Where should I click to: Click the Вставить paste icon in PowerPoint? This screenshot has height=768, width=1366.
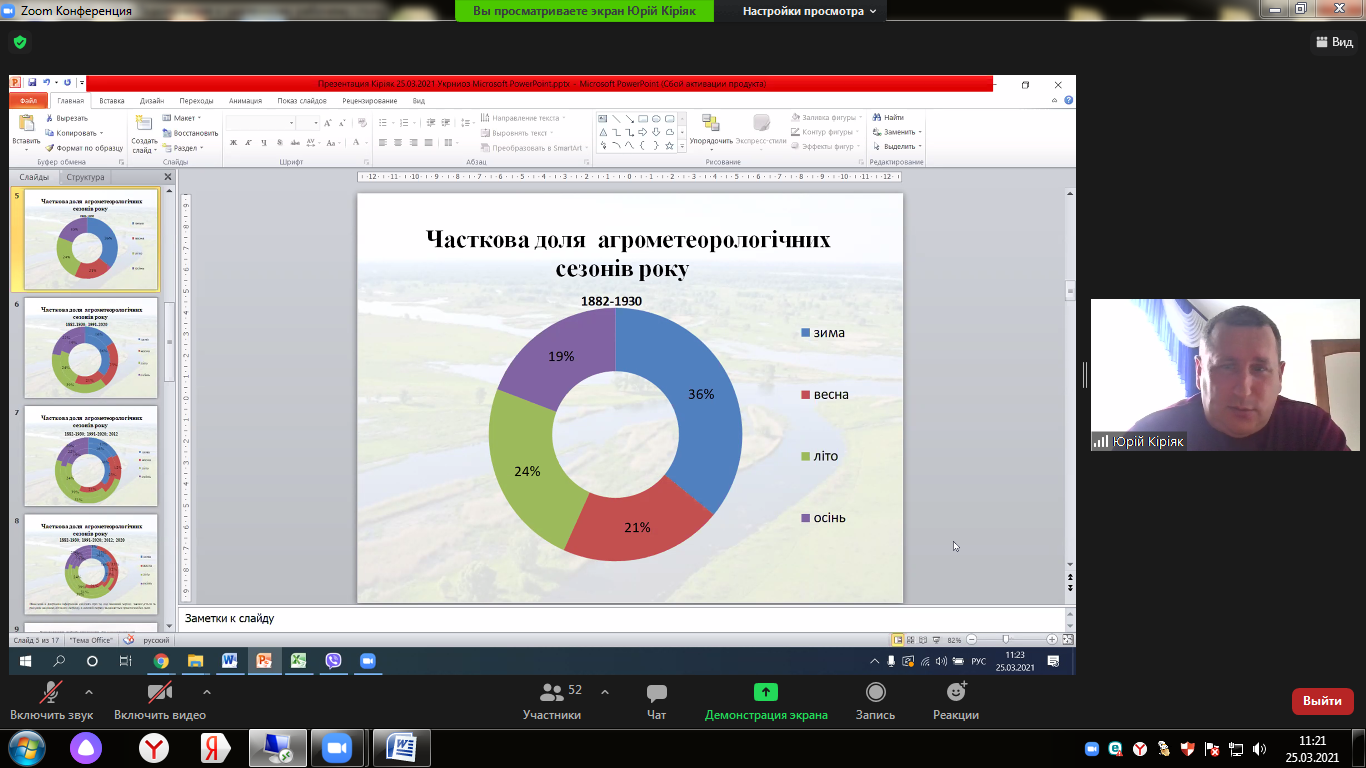26,124
